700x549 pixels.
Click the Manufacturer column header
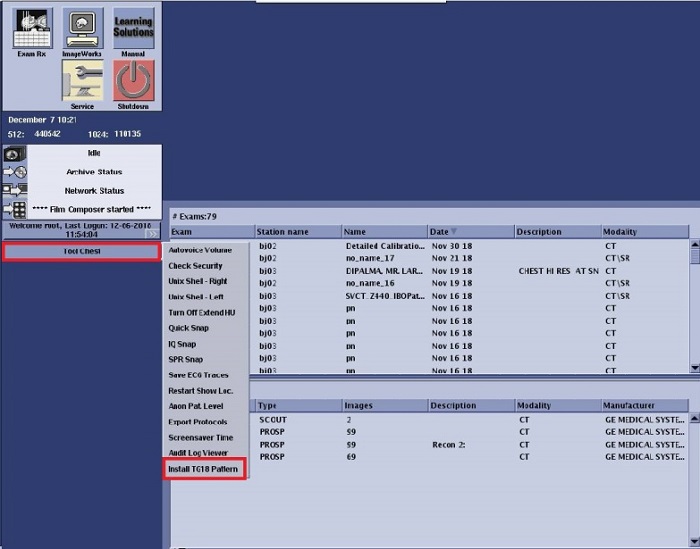click(644, 405)
